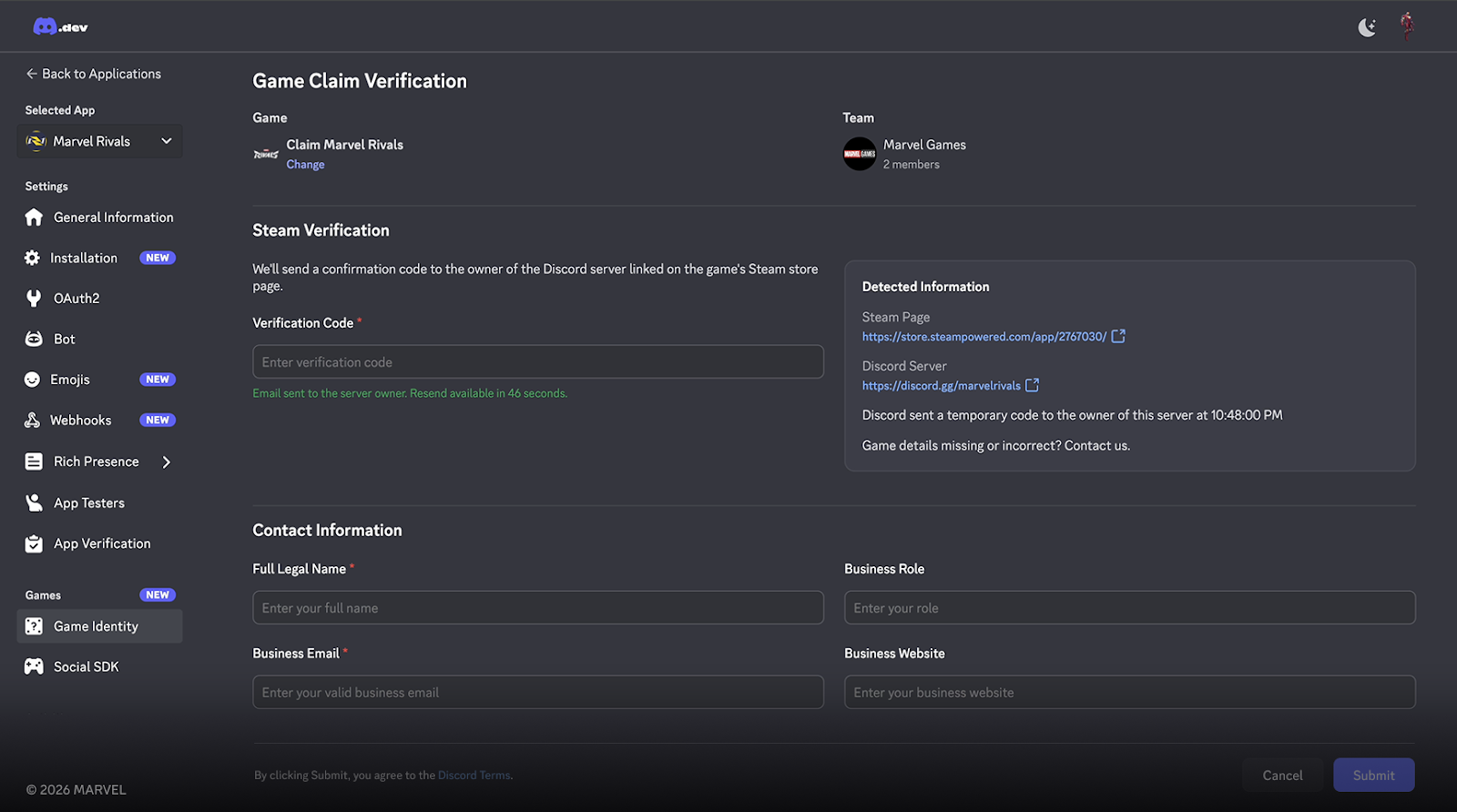Click the Change link under Claim Marvel Rivals
Image resolution: width=1457 pixels, height=812 pixels.
[x=305, y=164]
